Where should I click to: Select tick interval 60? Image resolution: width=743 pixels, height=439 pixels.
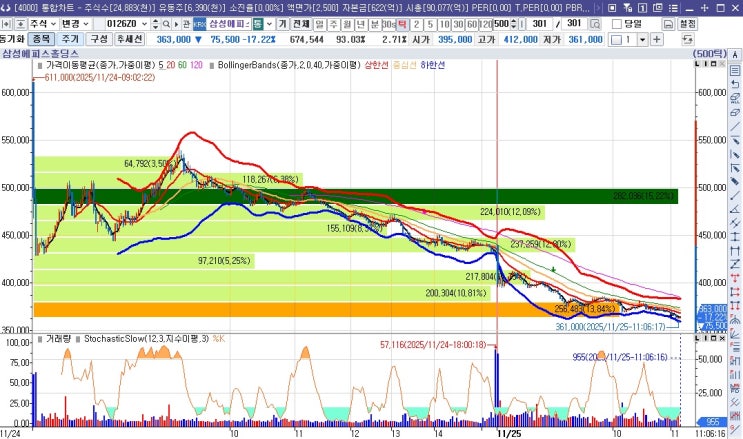coord(472,24)
